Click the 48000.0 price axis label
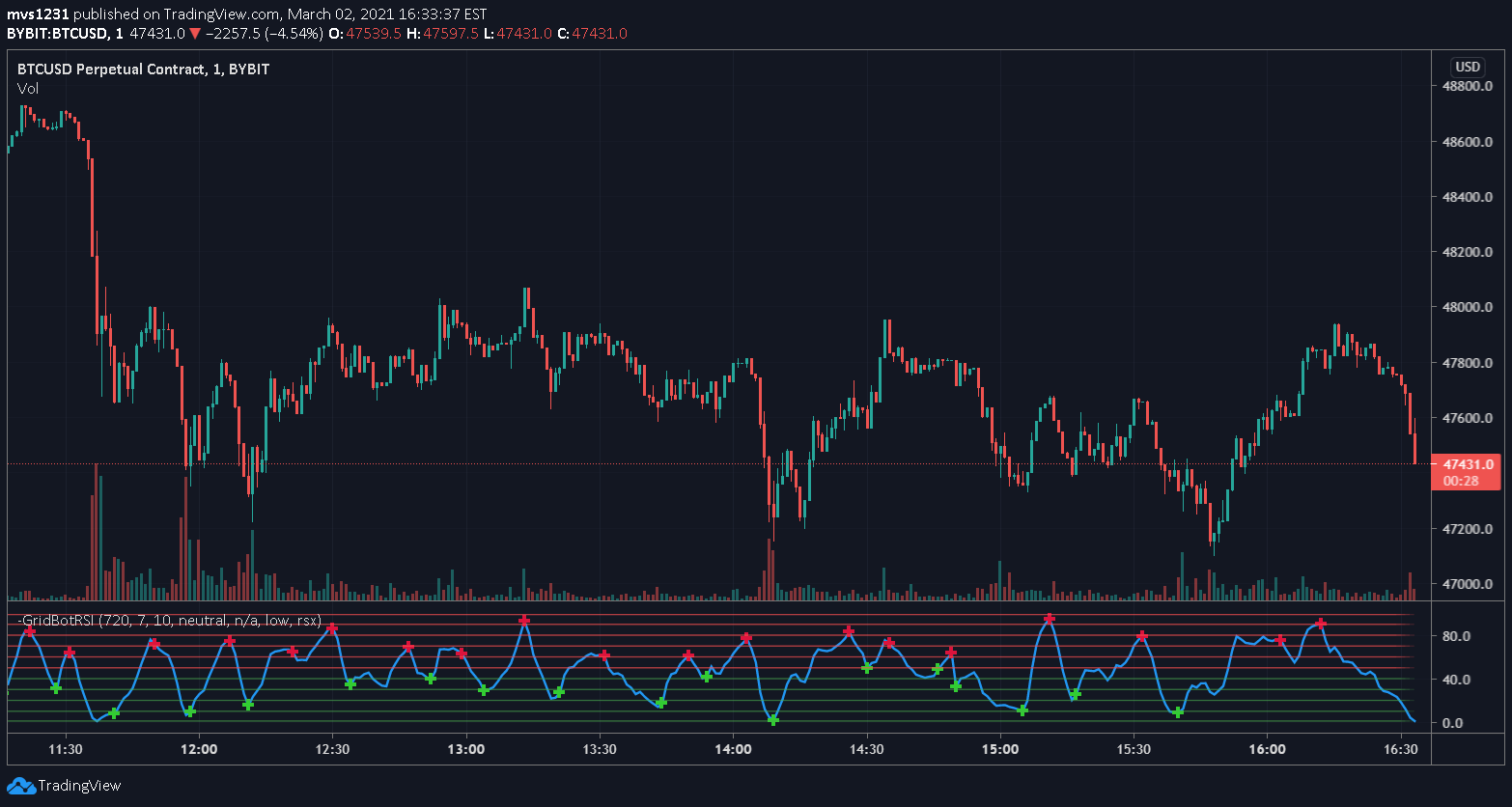This screenshot has width=1512, height=807. pyautogui.click(x=1467, y=308)
